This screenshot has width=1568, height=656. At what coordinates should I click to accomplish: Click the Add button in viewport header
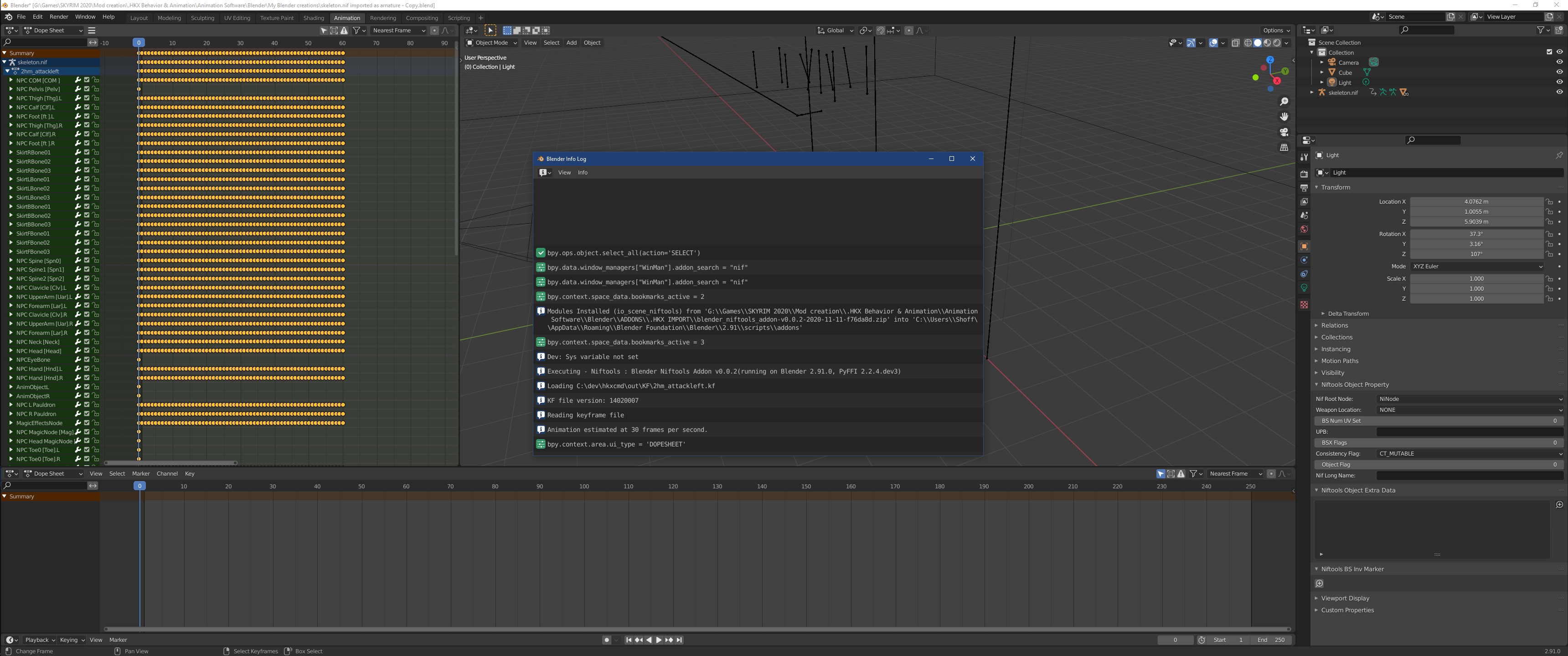pos(571,43)
